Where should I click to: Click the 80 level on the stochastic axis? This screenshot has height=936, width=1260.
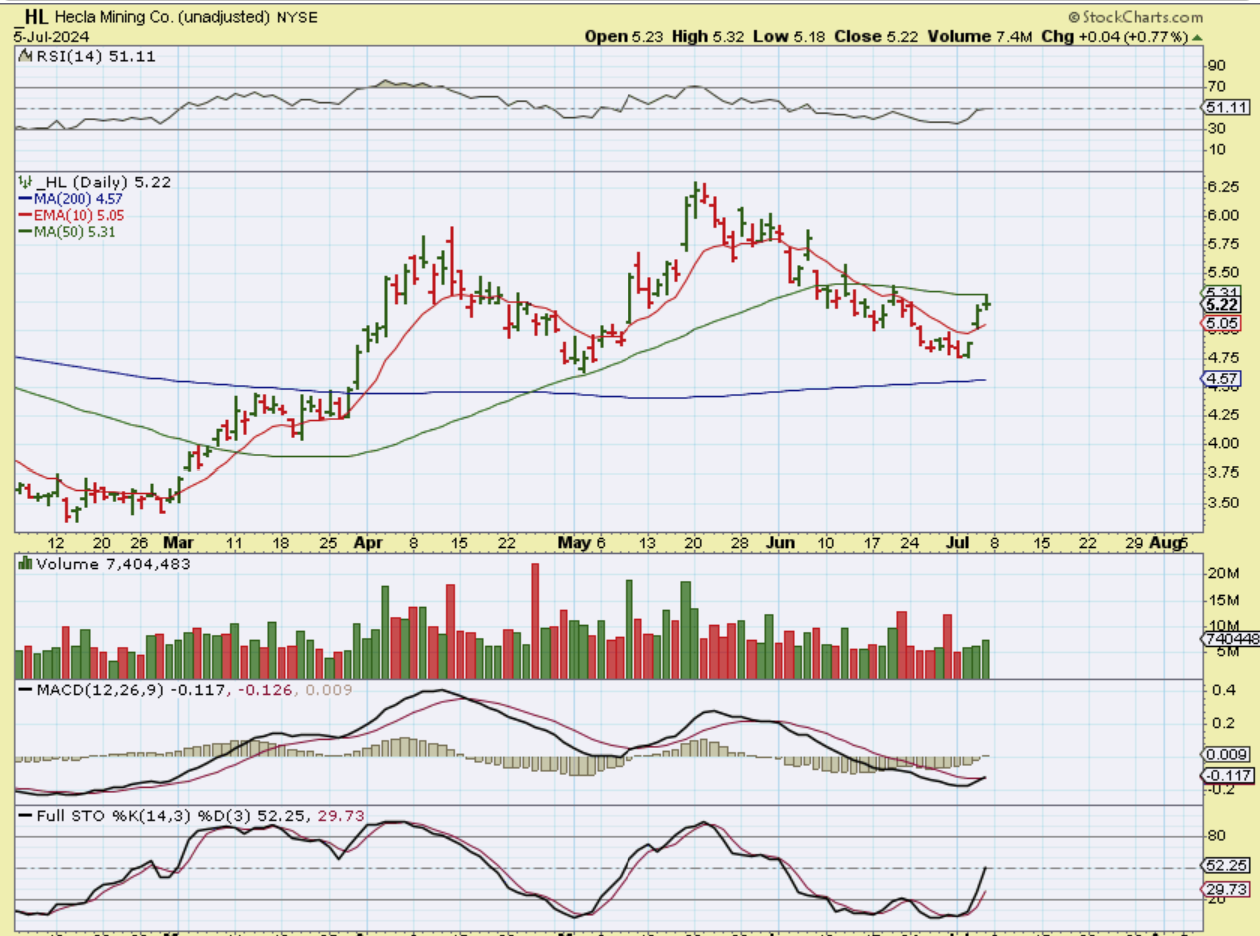(1217, 836)
